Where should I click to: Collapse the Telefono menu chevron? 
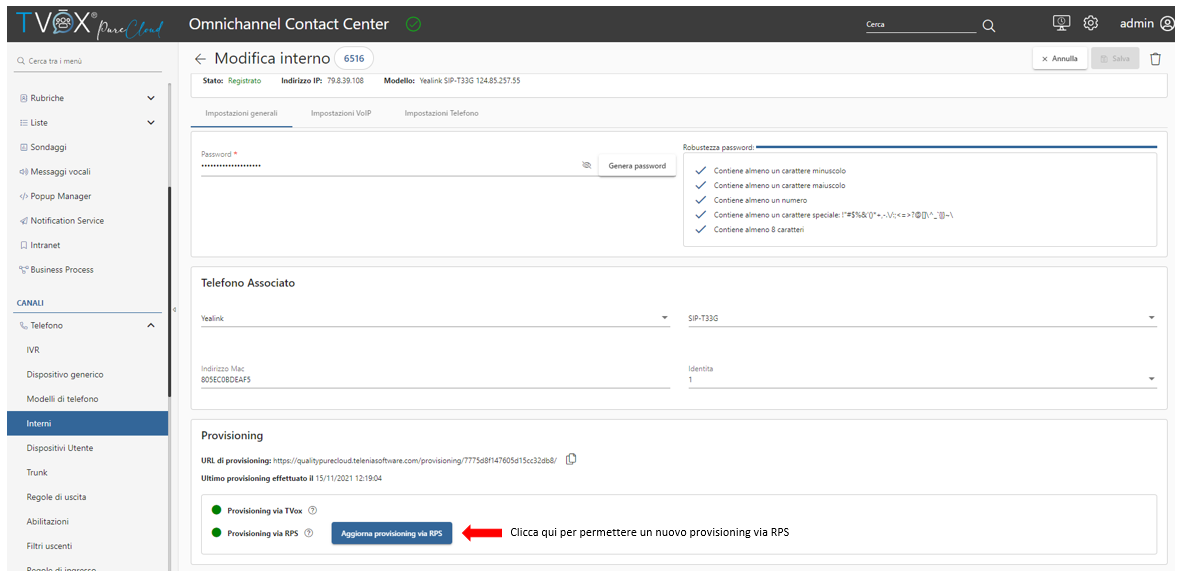[151, 326]
